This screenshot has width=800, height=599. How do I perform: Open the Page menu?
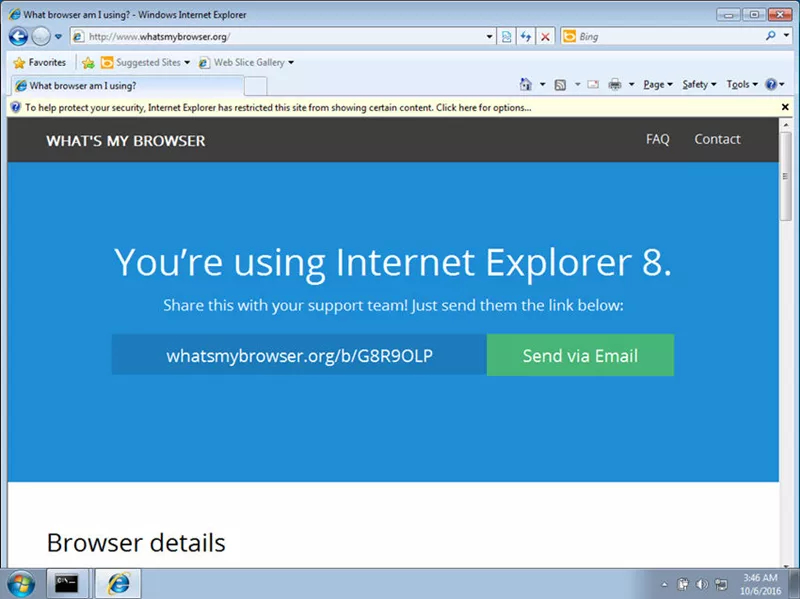[x=654, y=84]
